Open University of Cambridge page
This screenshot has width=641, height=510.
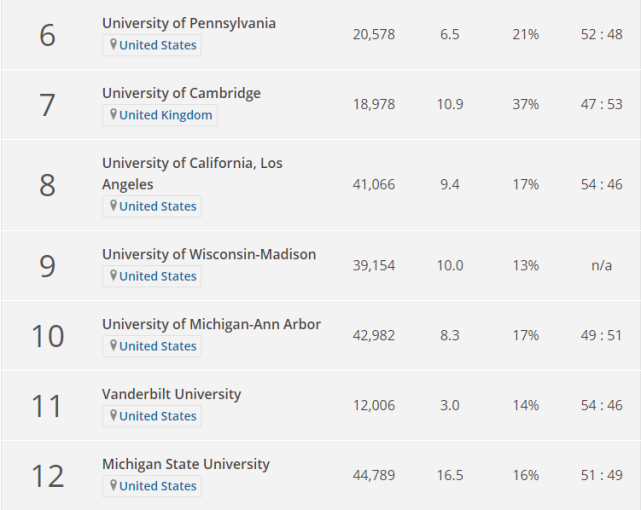(181, 93)
